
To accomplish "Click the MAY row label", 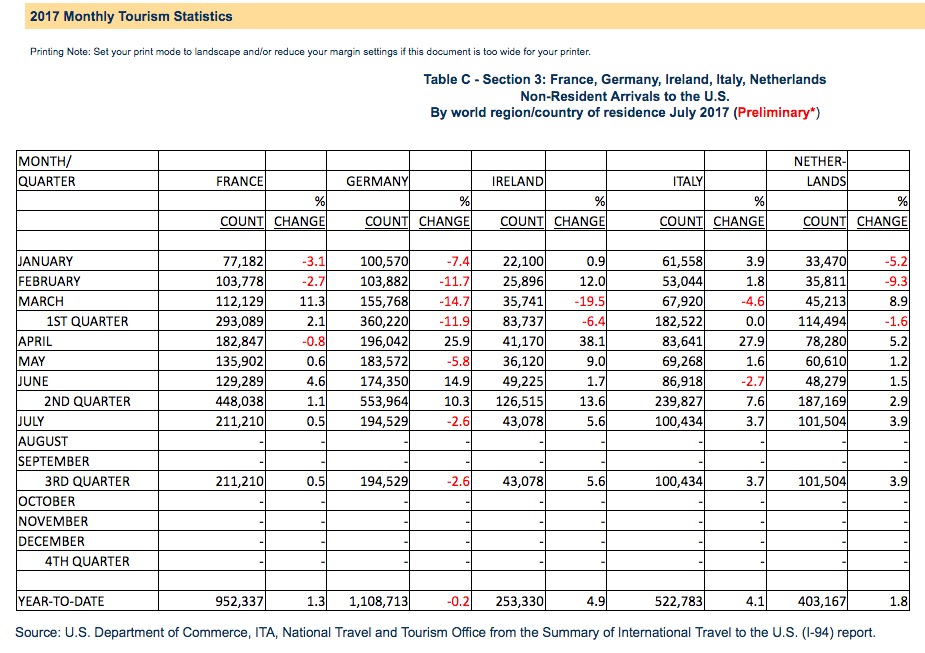I will pos(31,362).
